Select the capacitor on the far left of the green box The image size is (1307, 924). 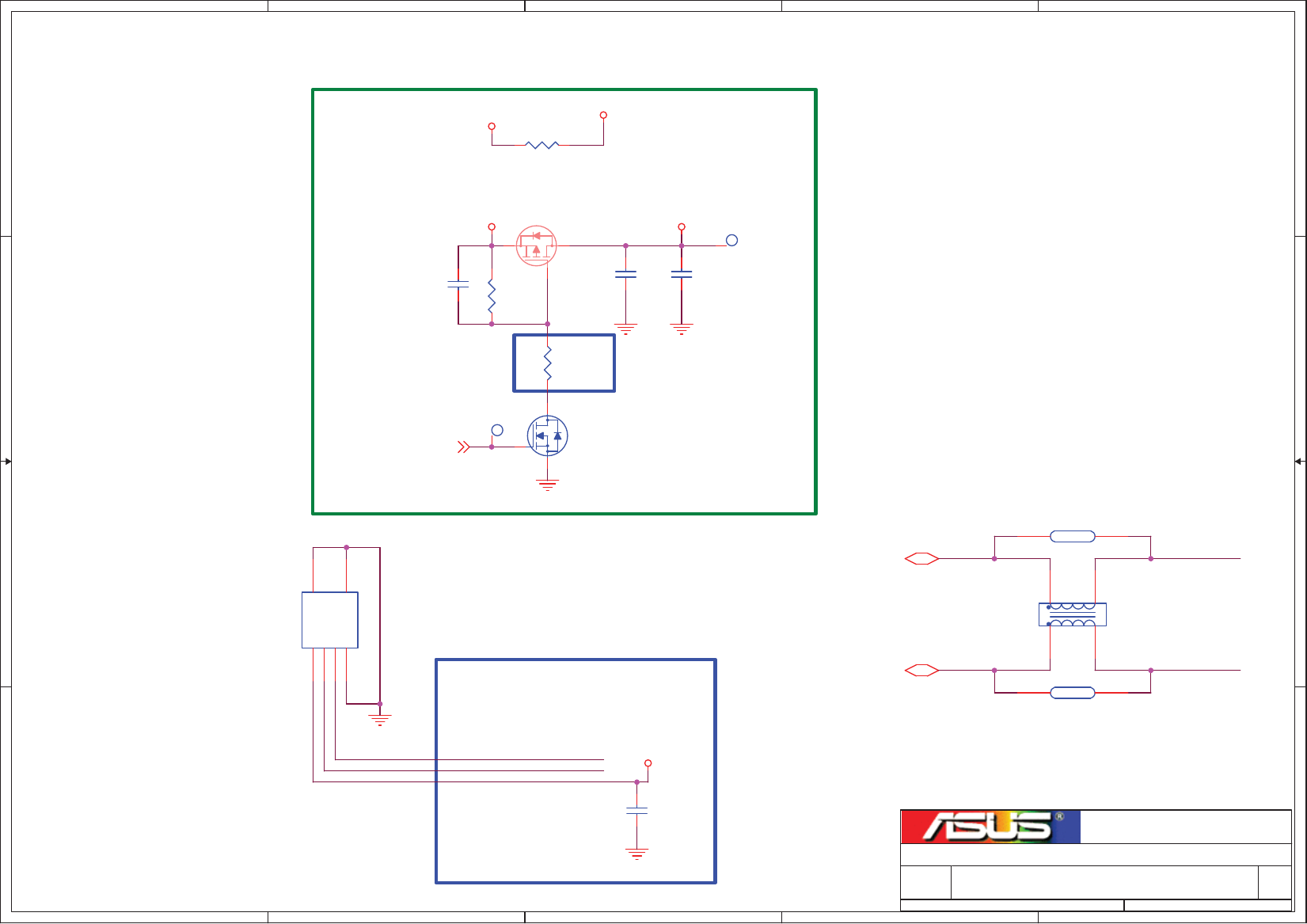click(x=458, y=284)
